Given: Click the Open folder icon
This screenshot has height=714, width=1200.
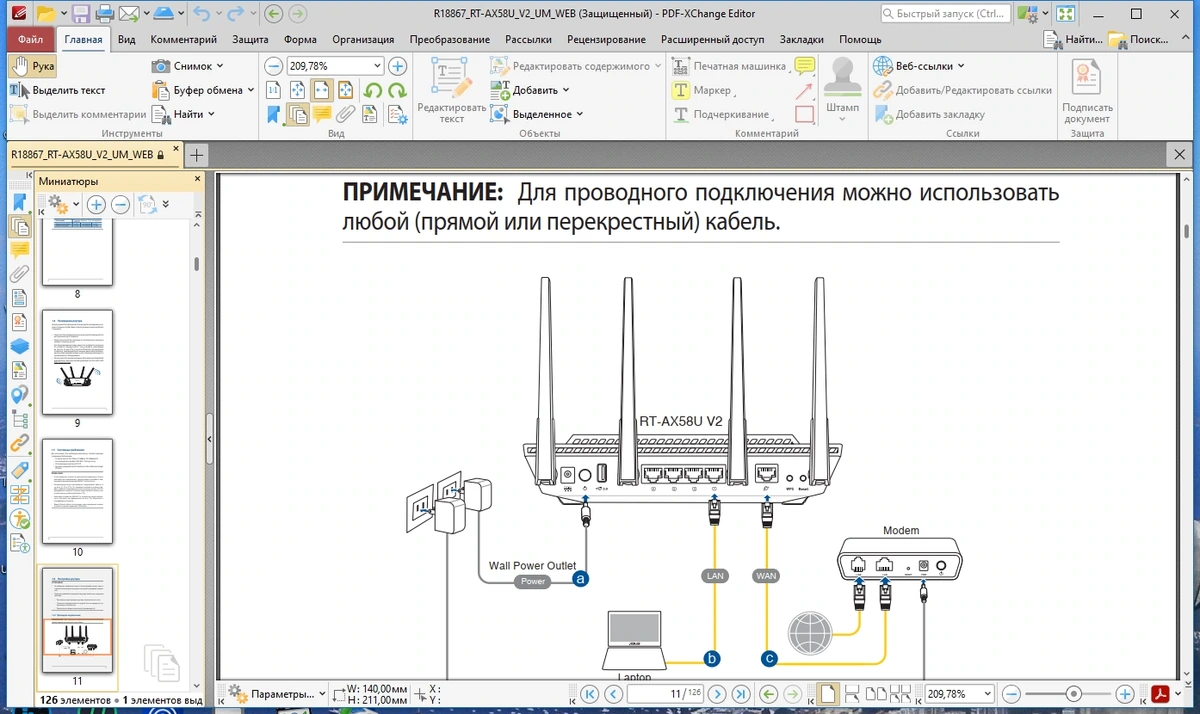Looking at the screenshot, I should (x=45, y=14).
